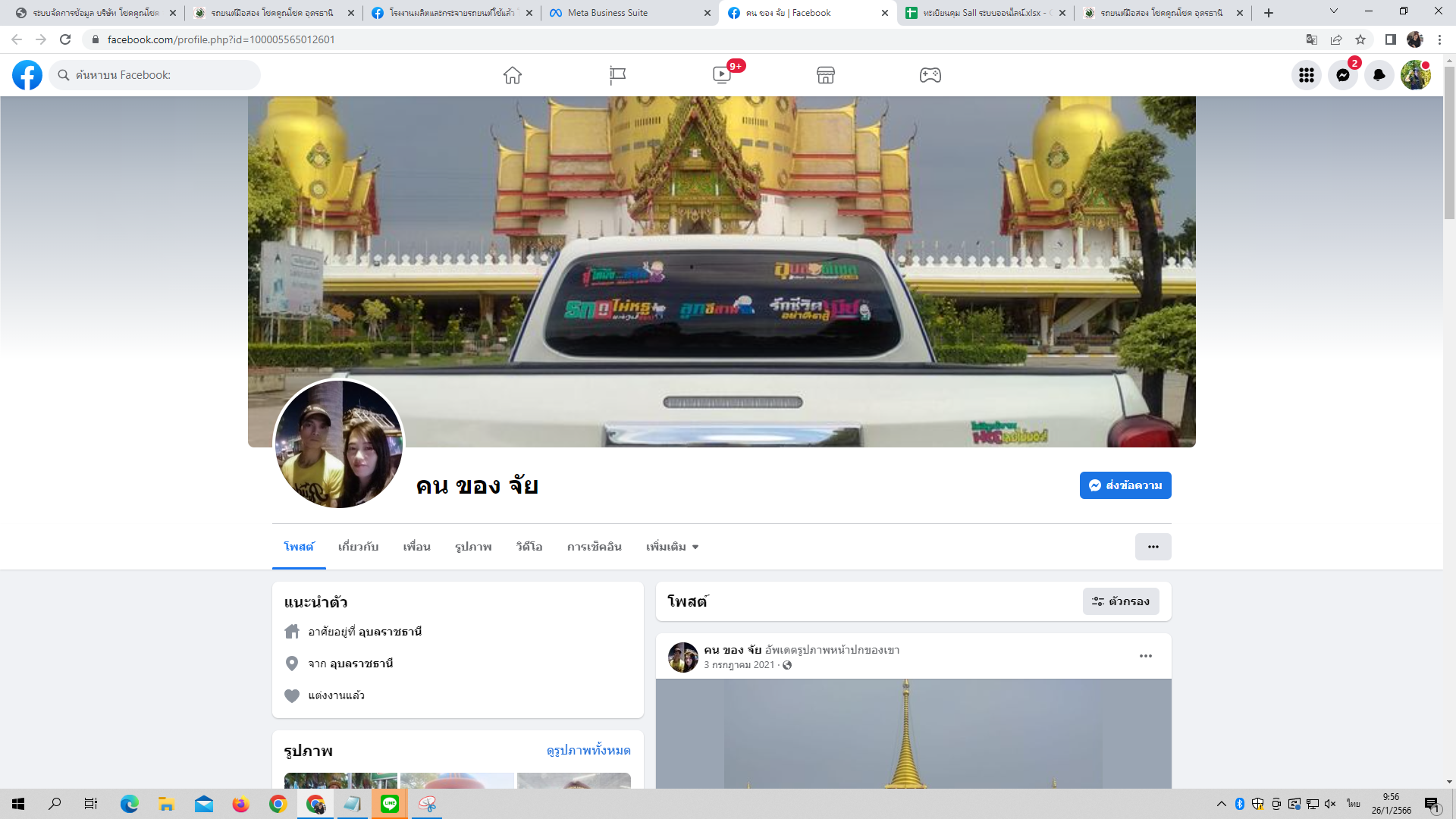
Task: Open Facebook Watch video icon
Action: [722, 75]
